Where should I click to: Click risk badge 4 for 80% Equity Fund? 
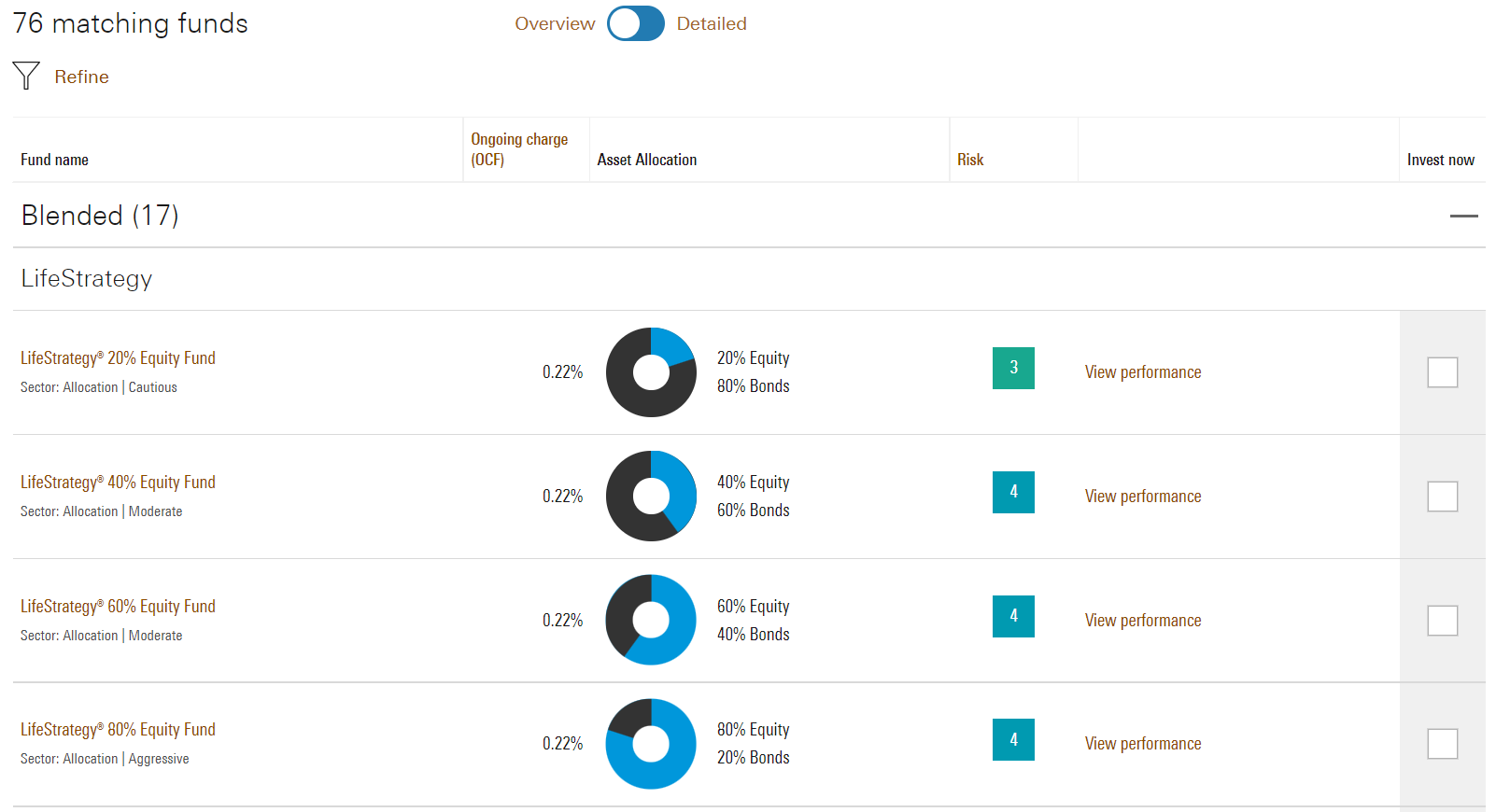[1013, 739]
